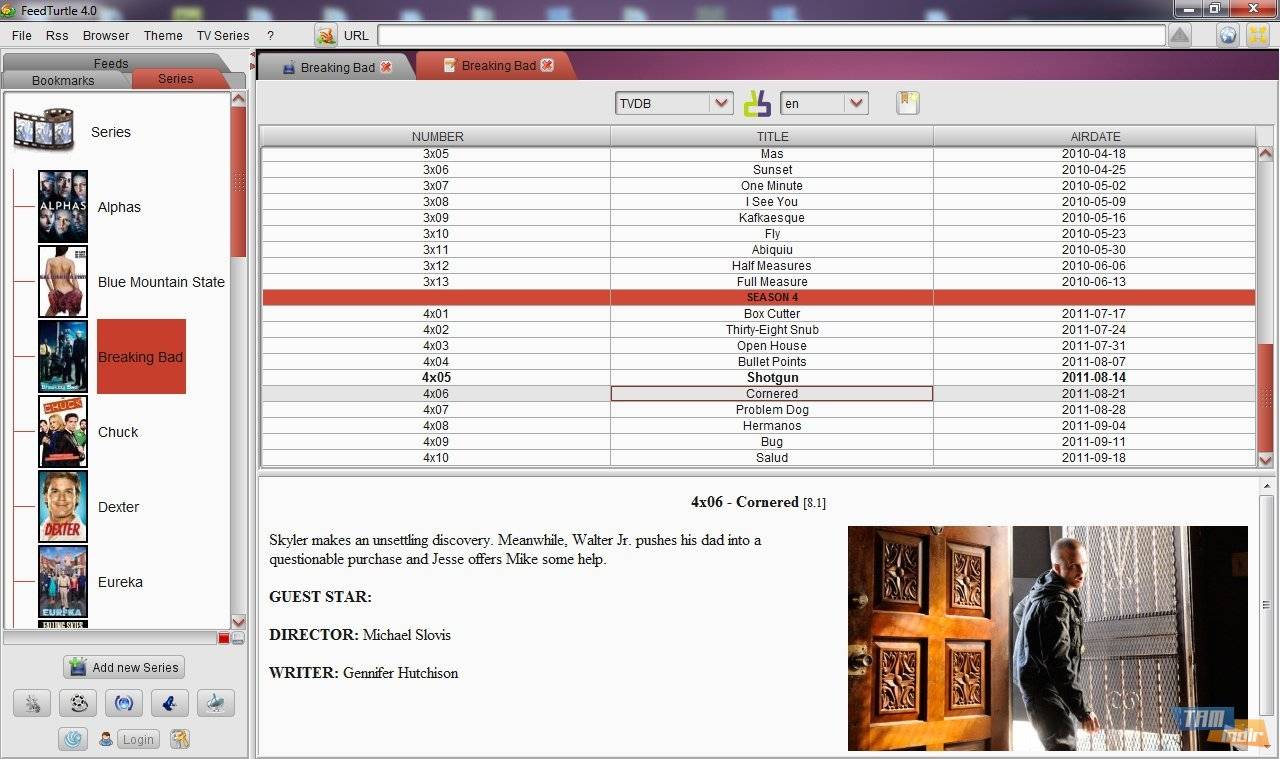The height and width of the screenshot is (759, 1280).
Task: Close the first Breaking Bad tab
Action: (x=386, y=67)
